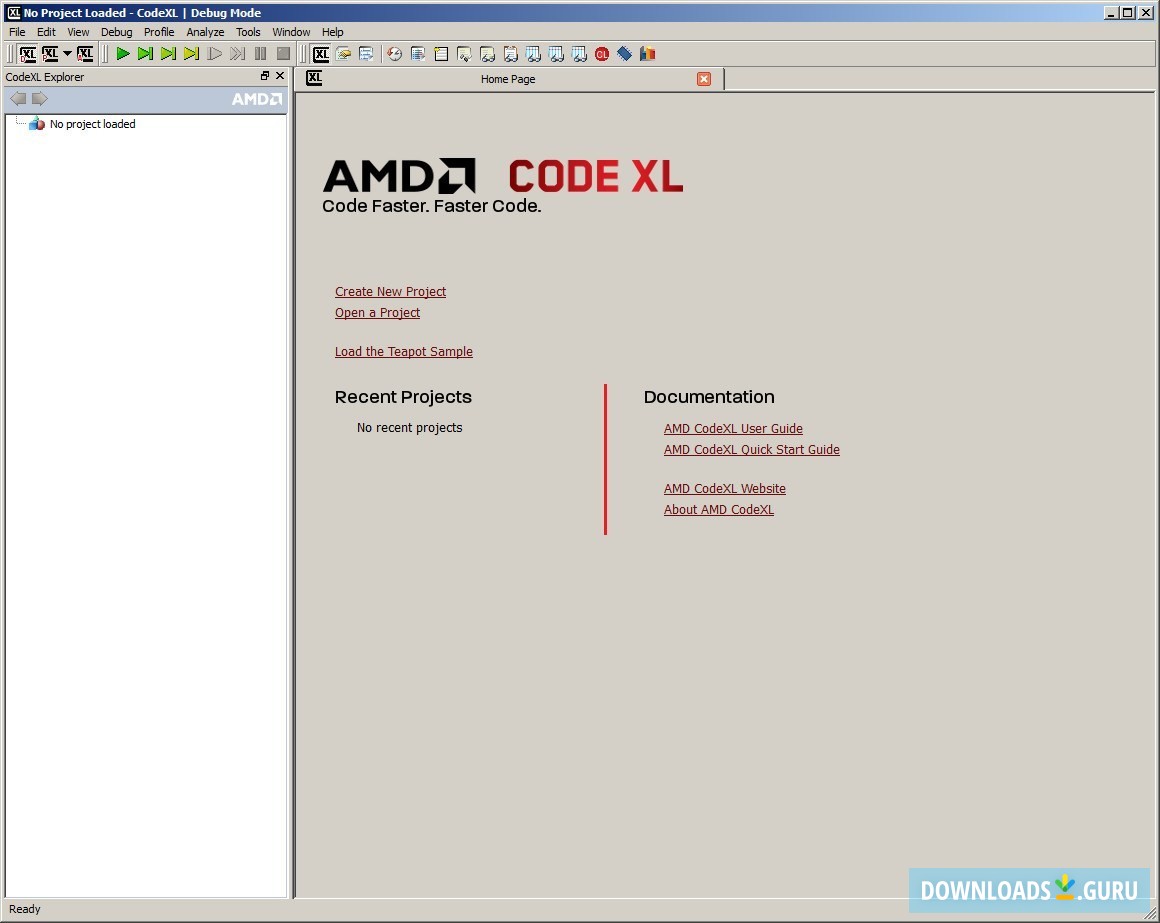
Task: Open the AMD CodeXL User Guide link
Action: coord(733,428)
